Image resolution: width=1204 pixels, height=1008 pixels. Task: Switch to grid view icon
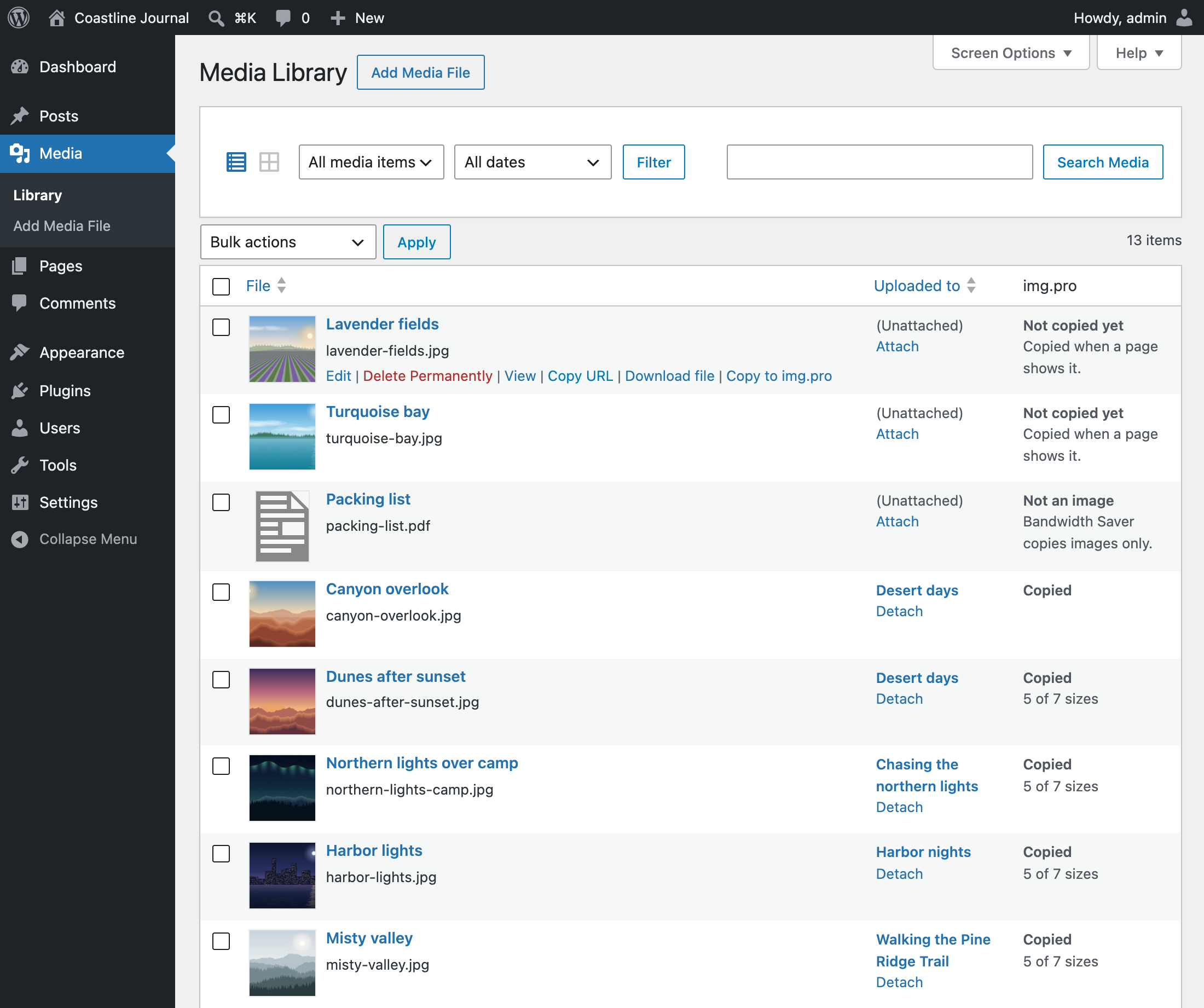(x=269, y=163)
